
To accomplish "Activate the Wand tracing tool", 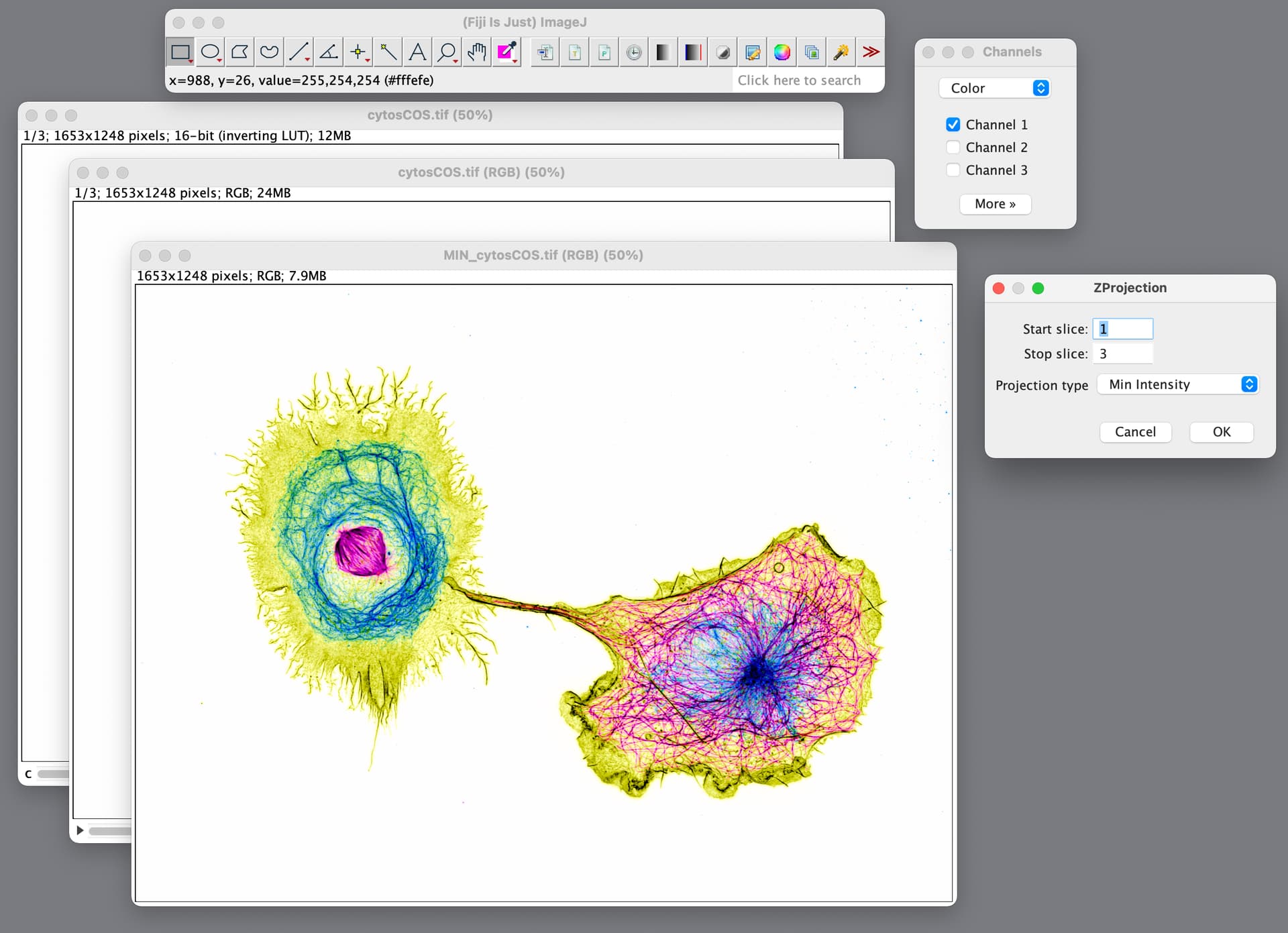I will click(x=388, y=52).
